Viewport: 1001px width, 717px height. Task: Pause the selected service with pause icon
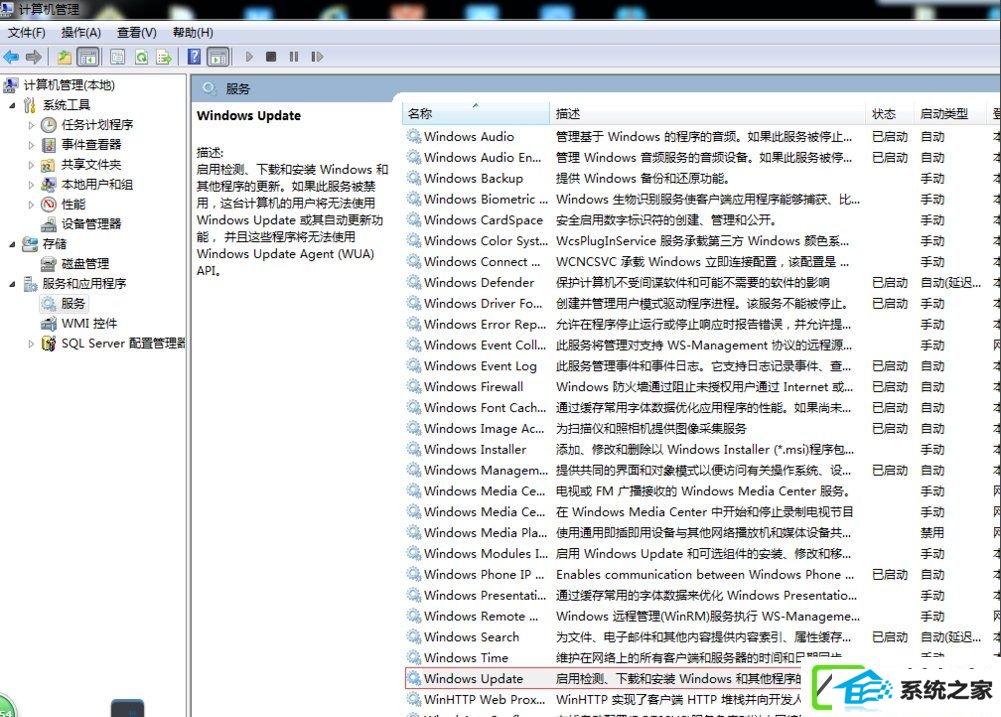pos(294,57)
